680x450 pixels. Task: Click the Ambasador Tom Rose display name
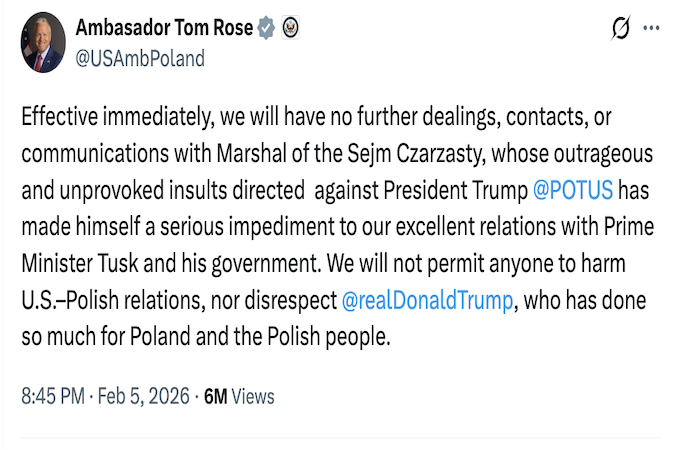tap(164, 28)
